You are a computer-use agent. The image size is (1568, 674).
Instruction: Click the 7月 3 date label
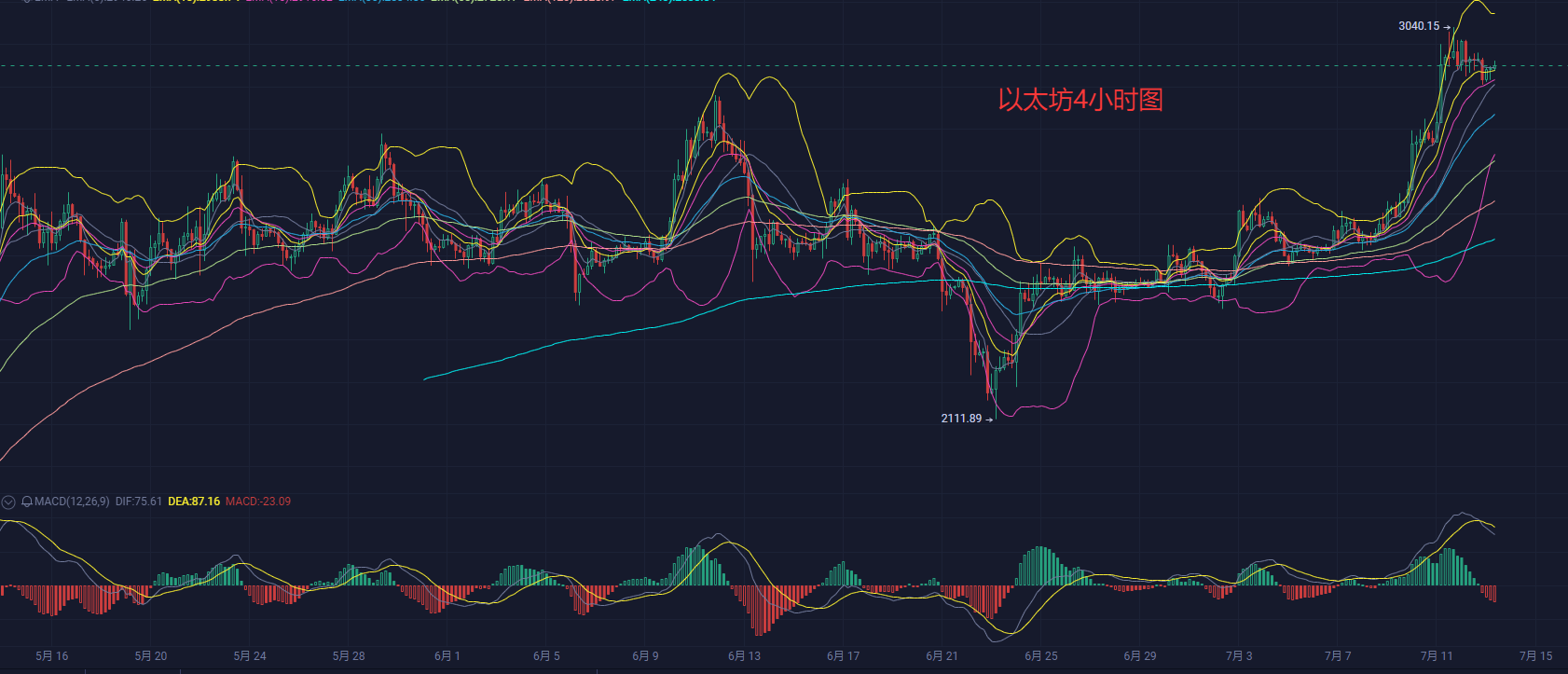(1239, 656)
